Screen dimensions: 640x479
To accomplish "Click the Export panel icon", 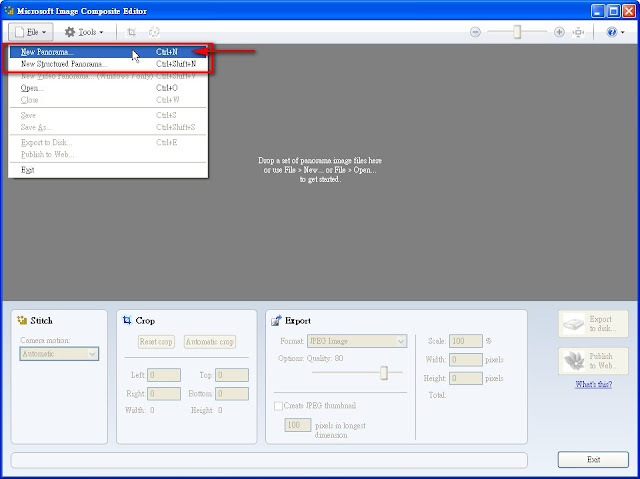I will coord(276,320).
